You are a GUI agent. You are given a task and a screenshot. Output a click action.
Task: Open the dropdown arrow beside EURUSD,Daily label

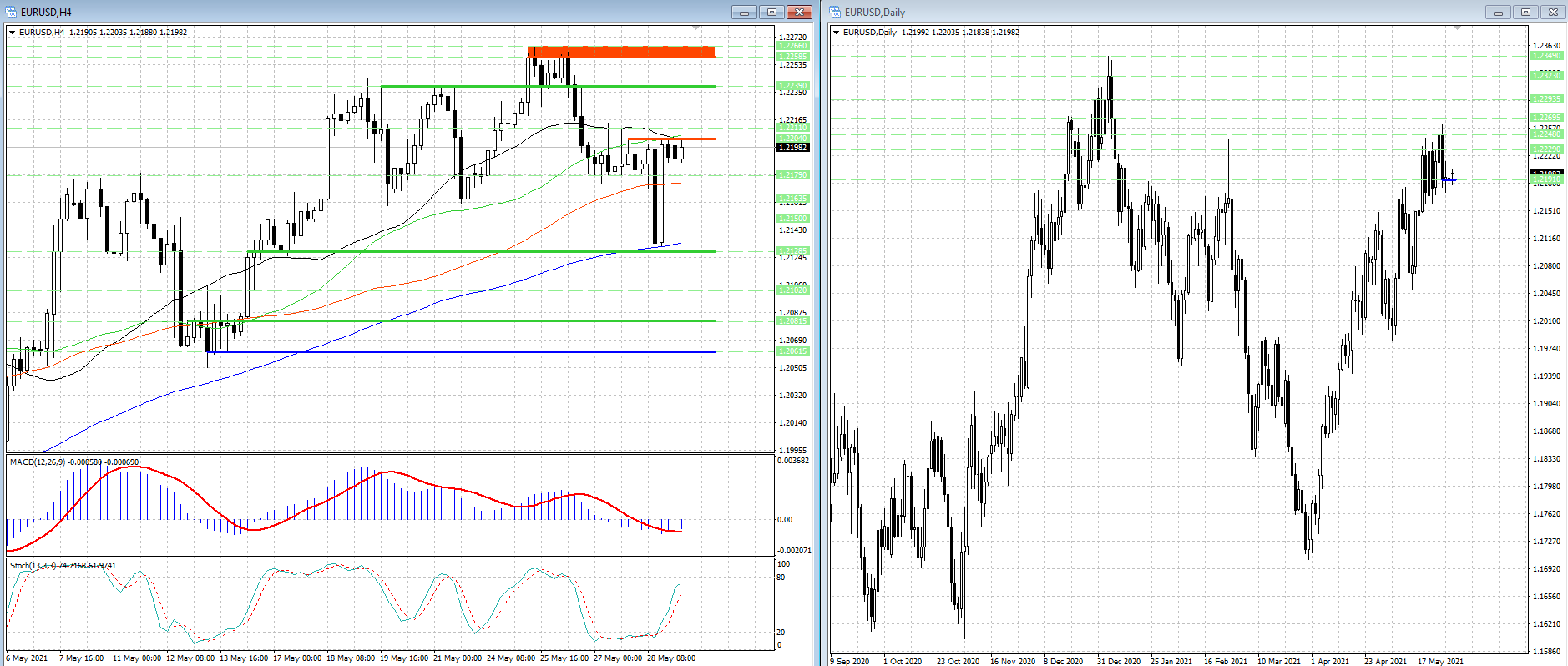click(837, 33)
